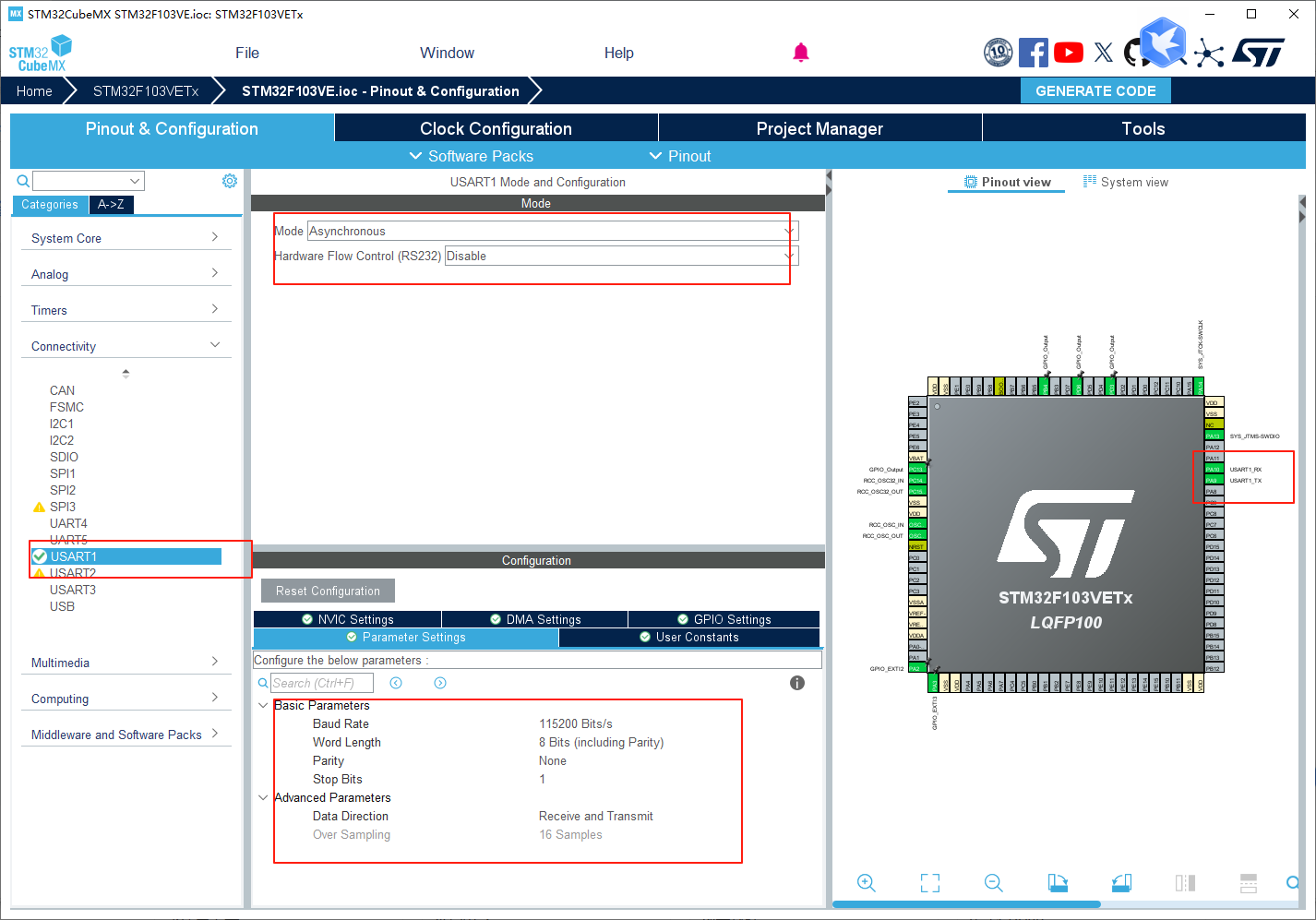Screen dimensions: 1316x920
Task: Open the DMA Settings tab
Action: tap(534, 619)
